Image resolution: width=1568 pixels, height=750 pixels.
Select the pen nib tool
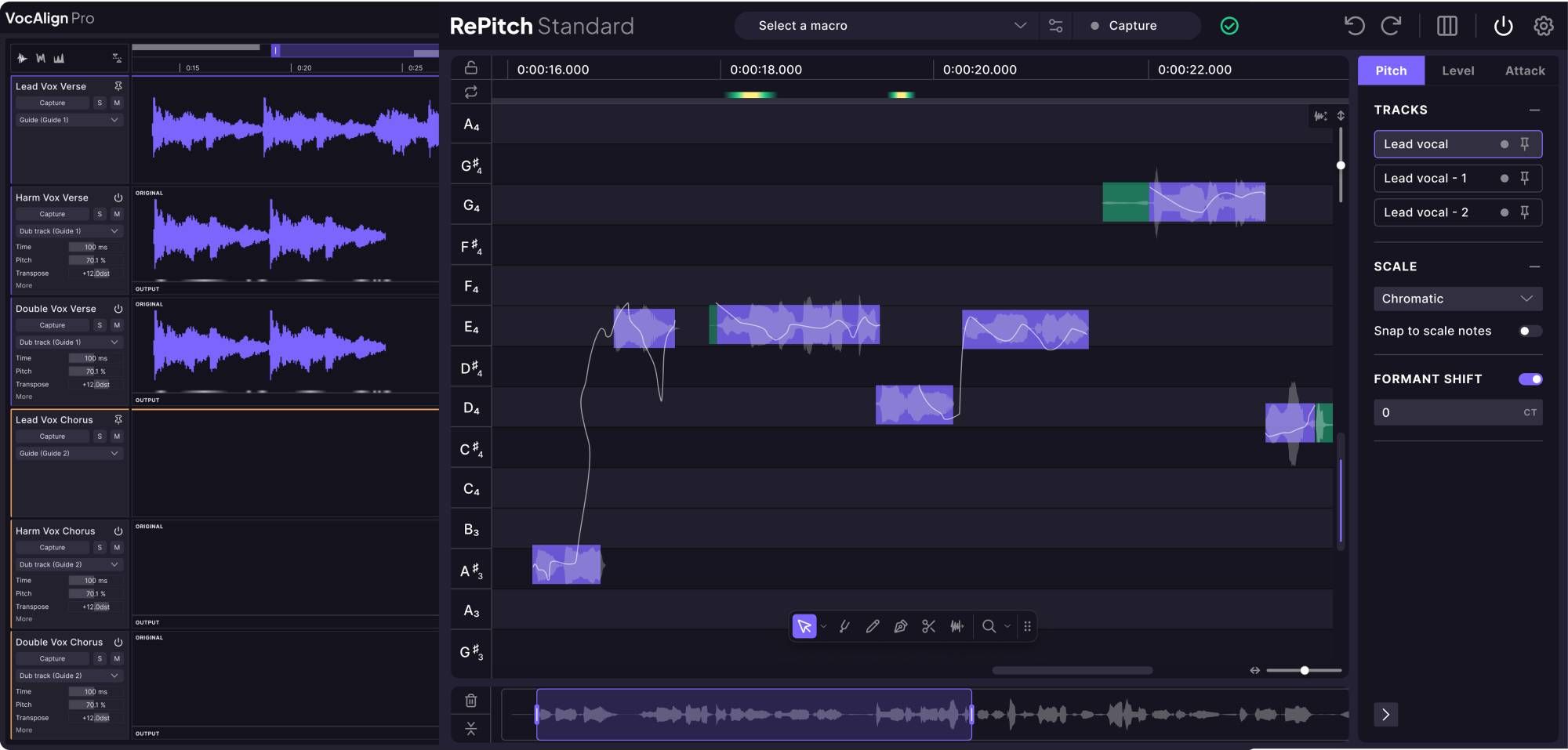(901, 626)
